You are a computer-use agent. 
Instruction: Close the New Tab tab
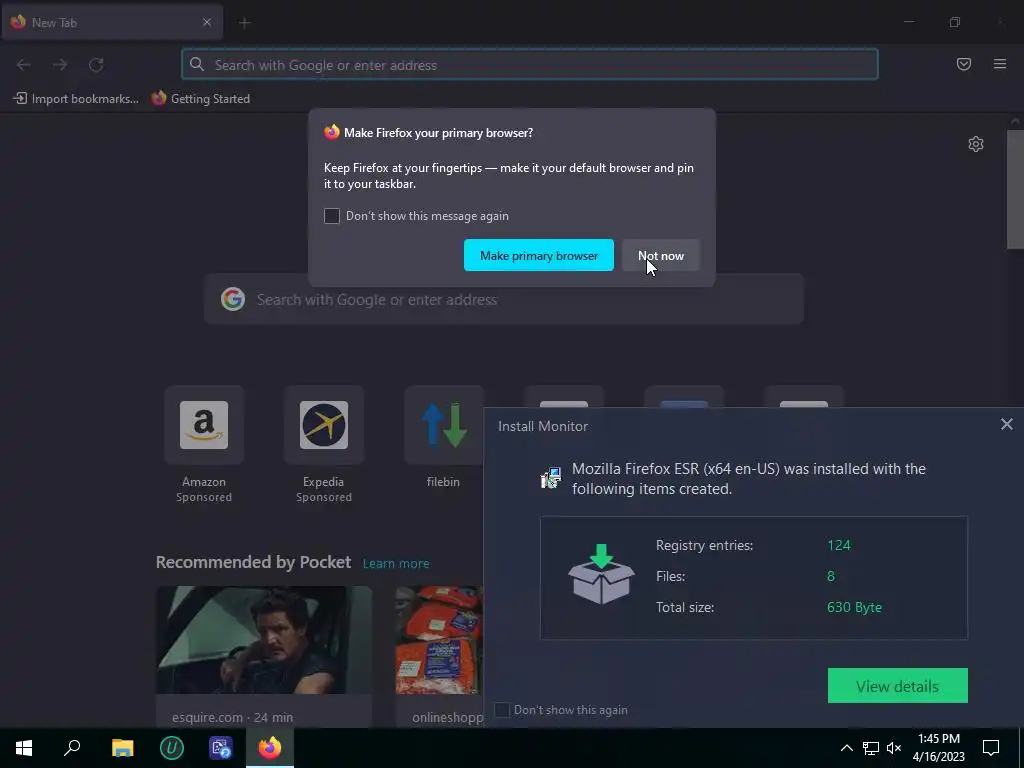(x=207, y=22)
